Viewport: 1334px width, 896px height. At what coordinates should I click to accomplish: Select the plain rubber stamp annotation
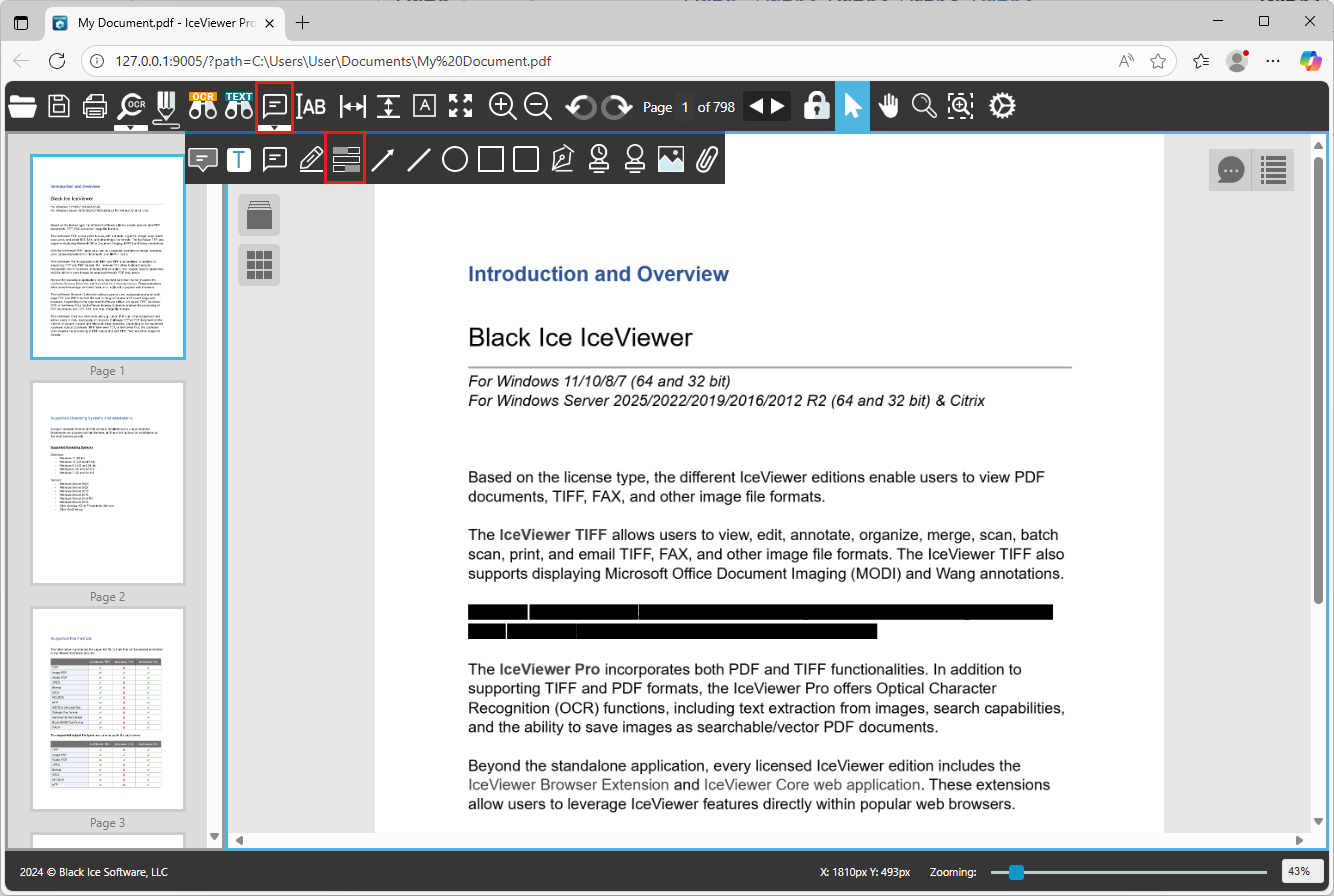point(635,159)
